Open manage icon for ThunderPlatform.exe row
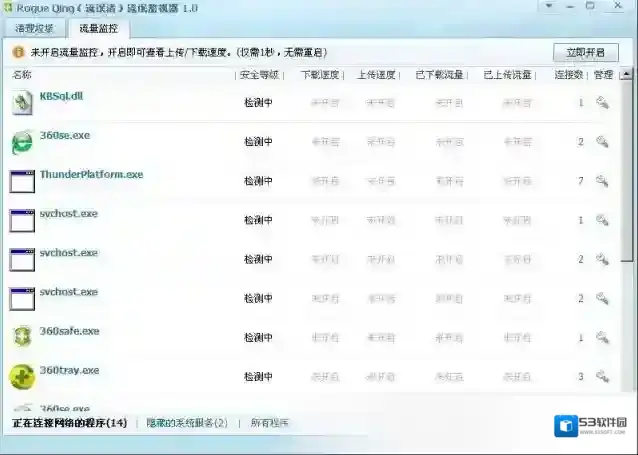638x455 pixels. pyautogui.click(x=602, y=181)
